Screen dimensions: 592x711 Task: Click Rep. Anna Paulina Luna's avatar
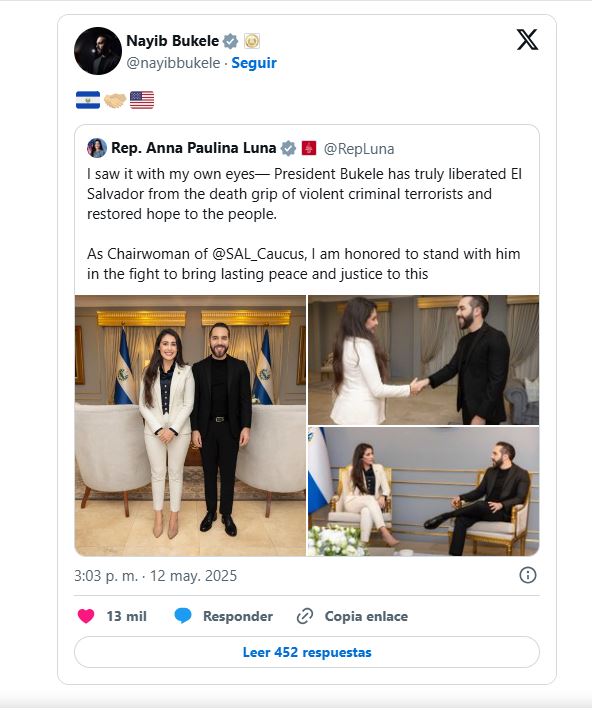(97, 148)
